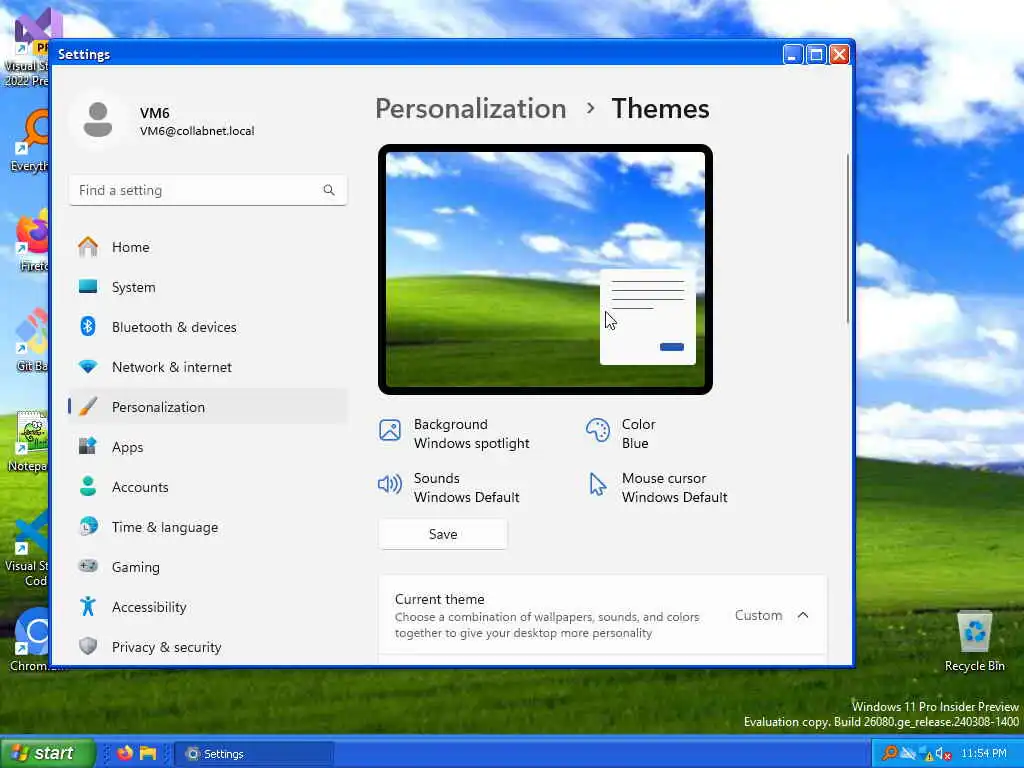1024x768 pixels.
Task: Select the Recycle Bin desktop icon
Action: (x=974, y=641)
